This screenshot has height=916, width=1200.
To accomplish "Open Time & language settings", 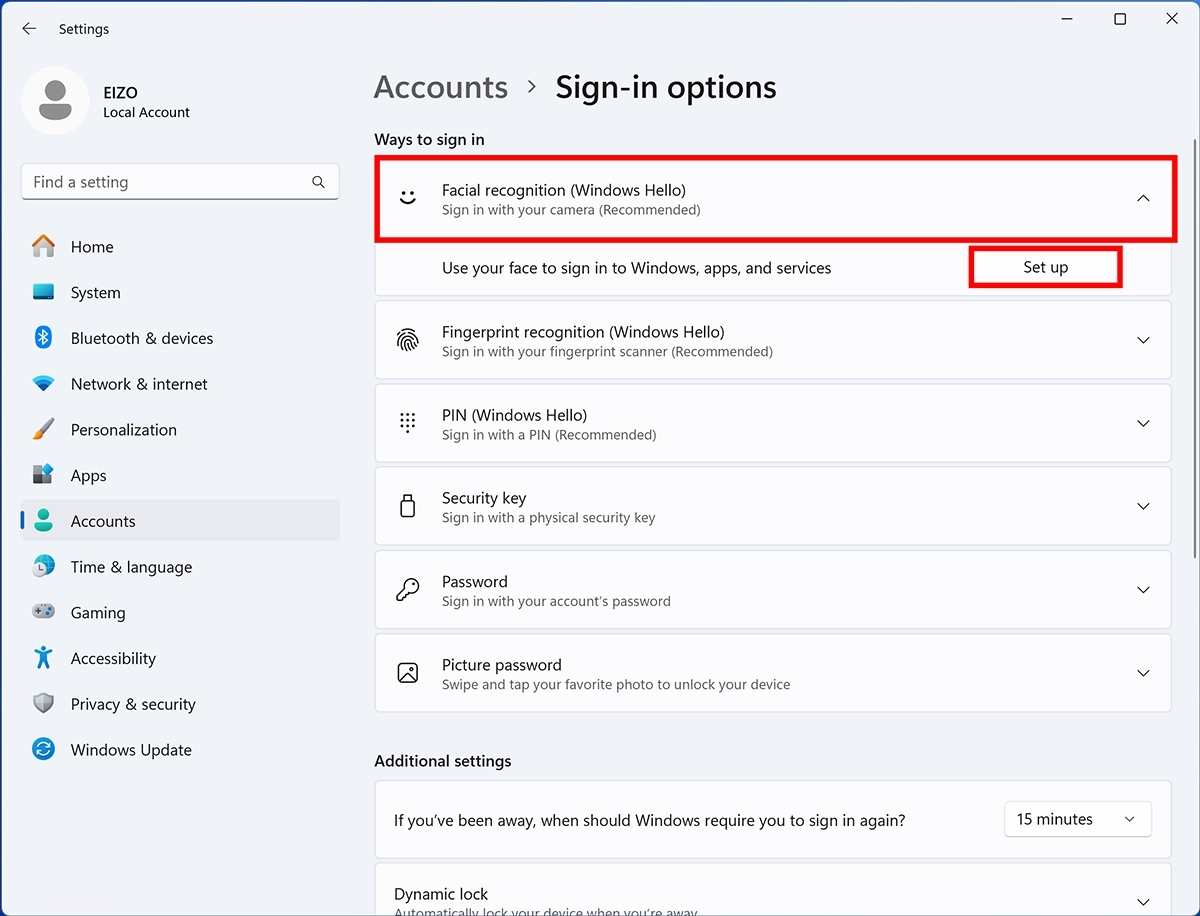I will pos(180,567).
